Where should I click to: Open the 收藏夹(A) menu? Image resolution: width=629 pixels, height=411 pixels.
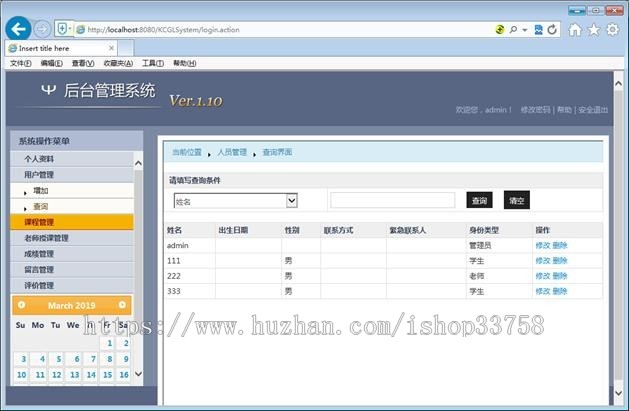tap(118, 63)
